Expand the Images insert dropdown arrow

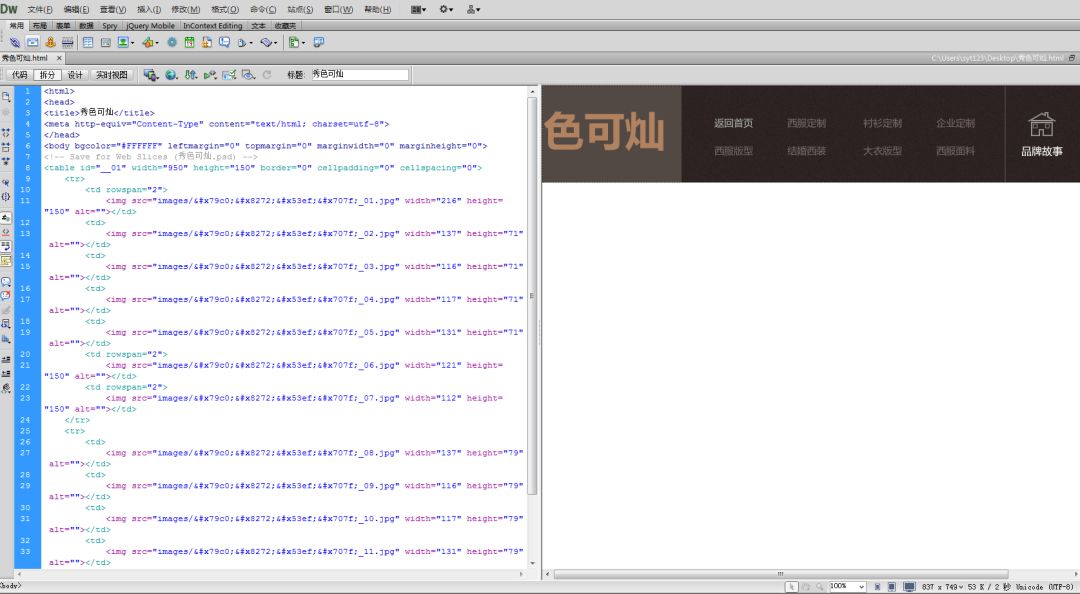click(134, 43)
